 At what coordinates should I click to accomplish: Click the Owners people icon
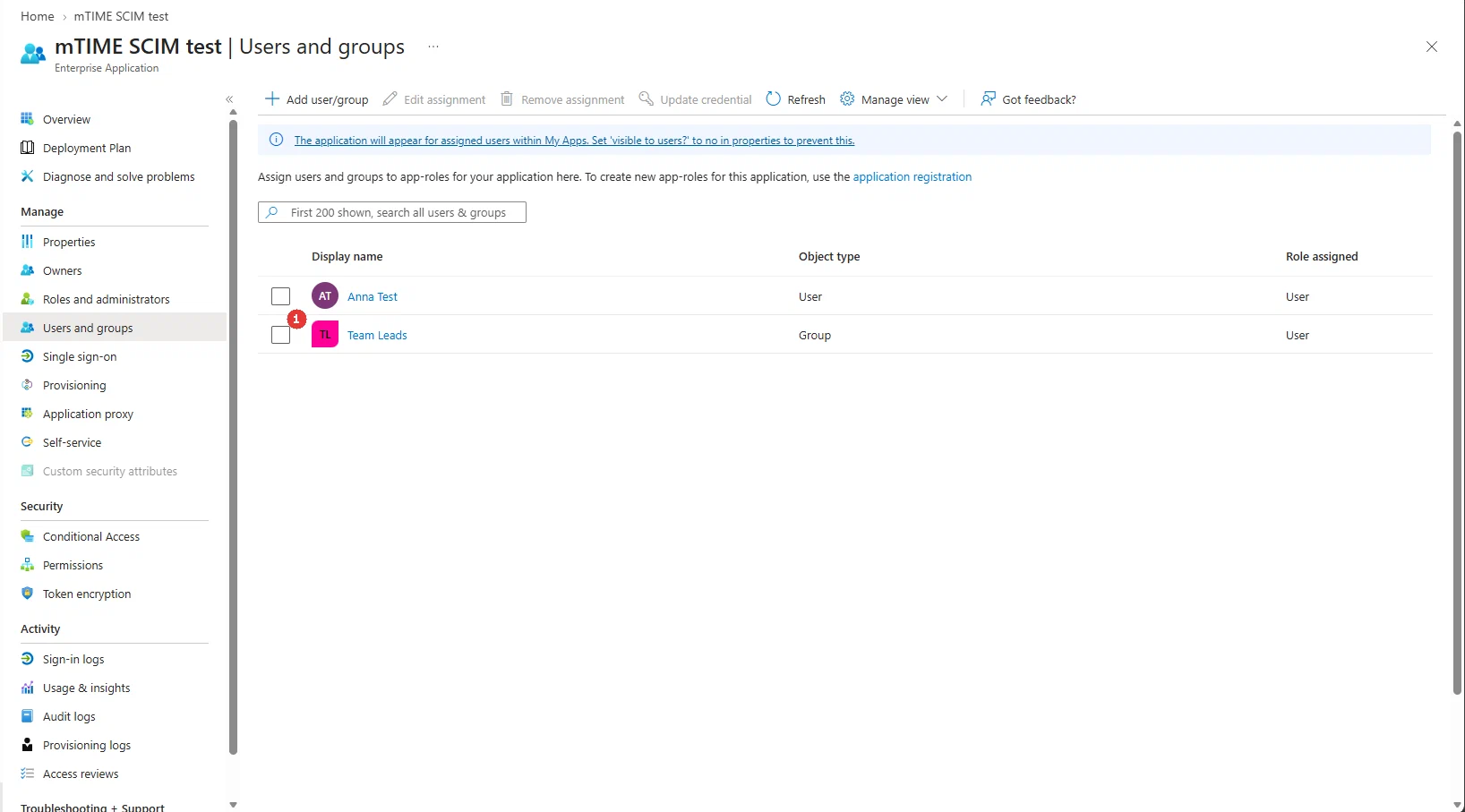27,270
